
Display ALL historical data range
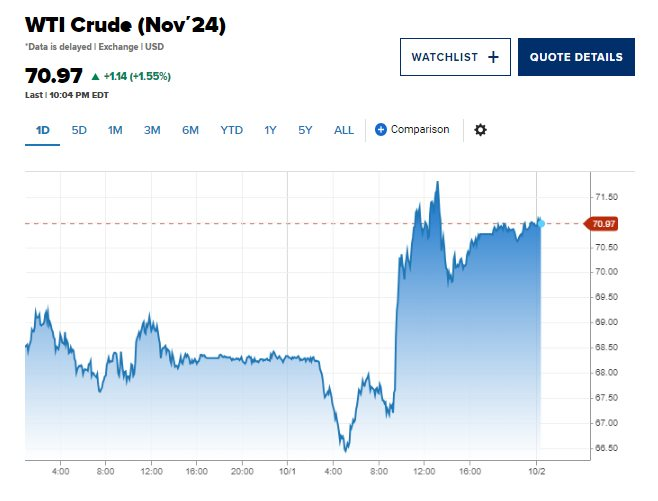click(343, 130)
